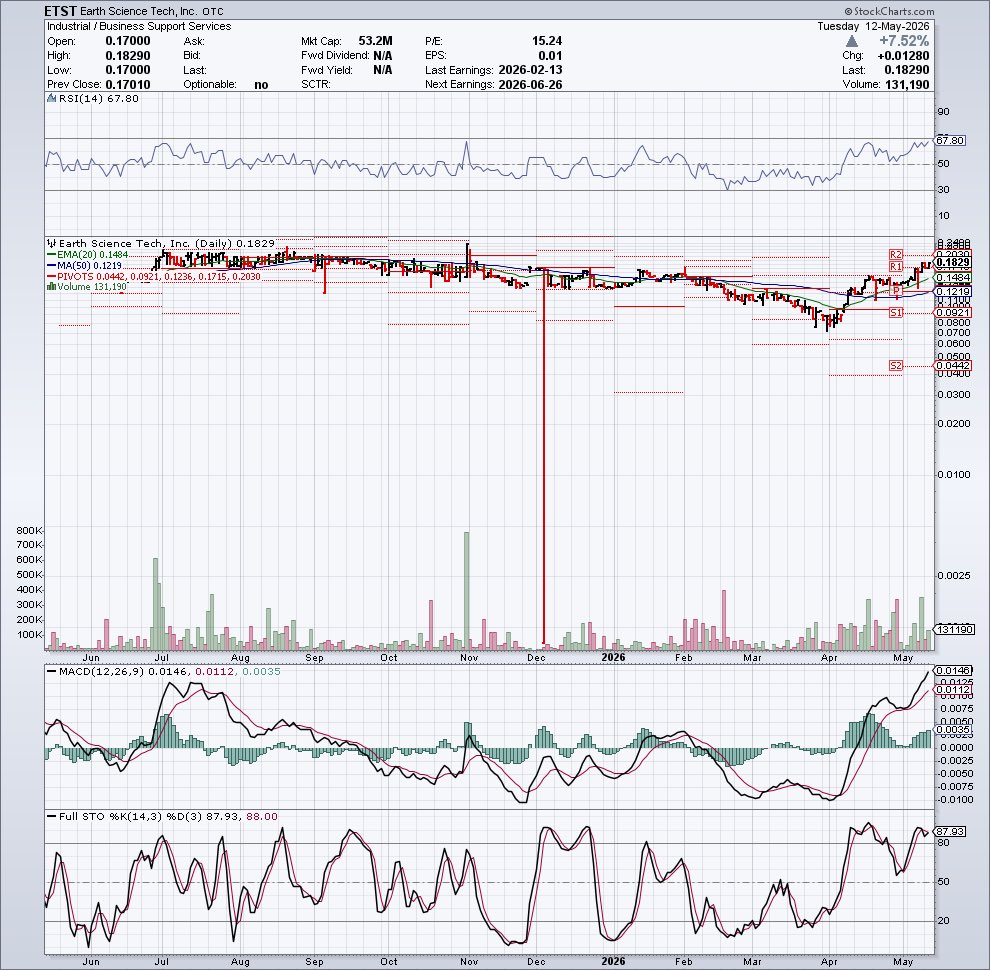Select Industrial / Business Support Services text
Screen dimensions: 990x970
[x=139, y=26]
